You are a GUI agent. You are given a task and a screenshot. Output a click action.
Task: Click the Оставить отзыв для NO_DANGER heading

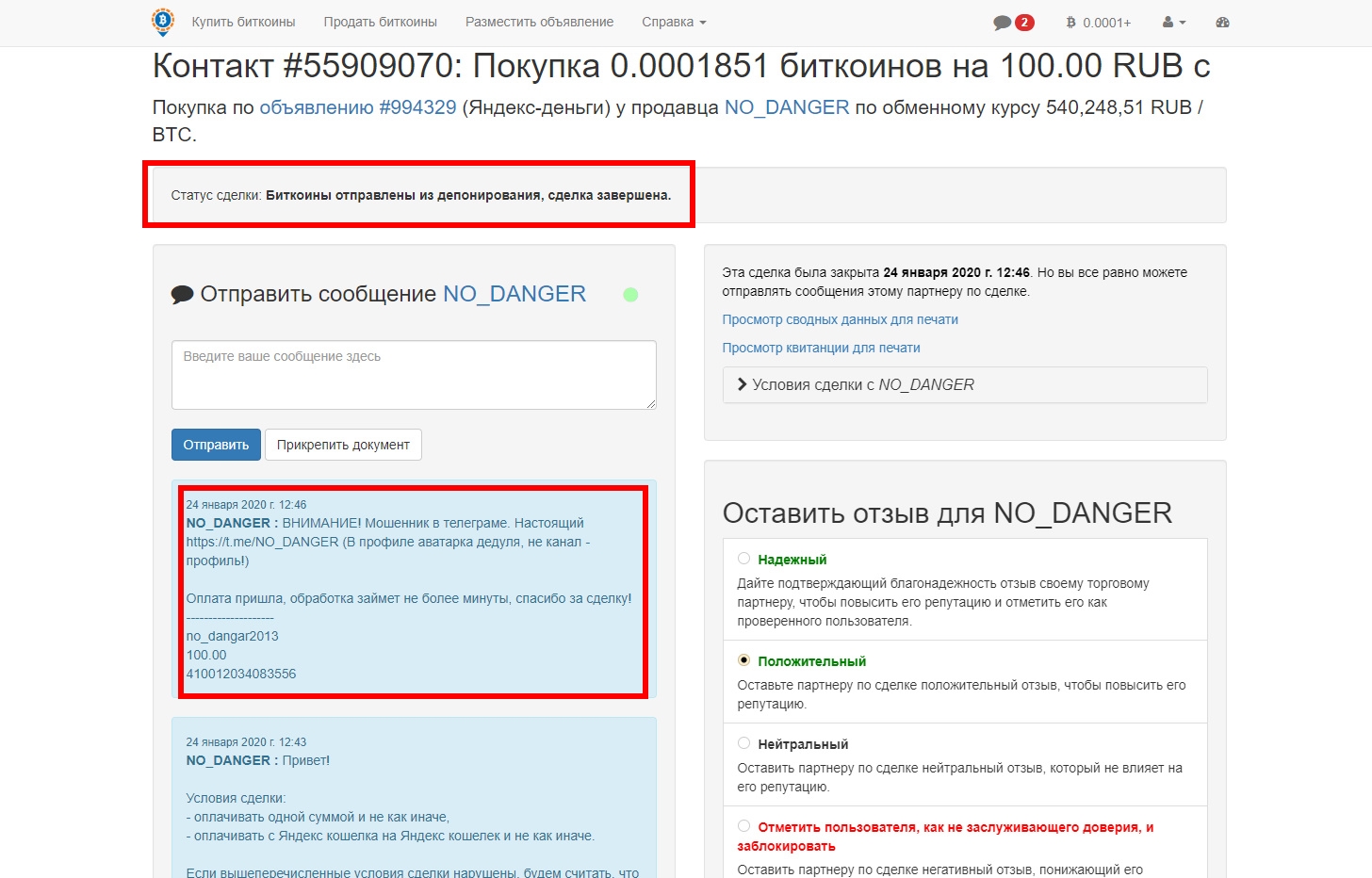(x=947, y=513)
